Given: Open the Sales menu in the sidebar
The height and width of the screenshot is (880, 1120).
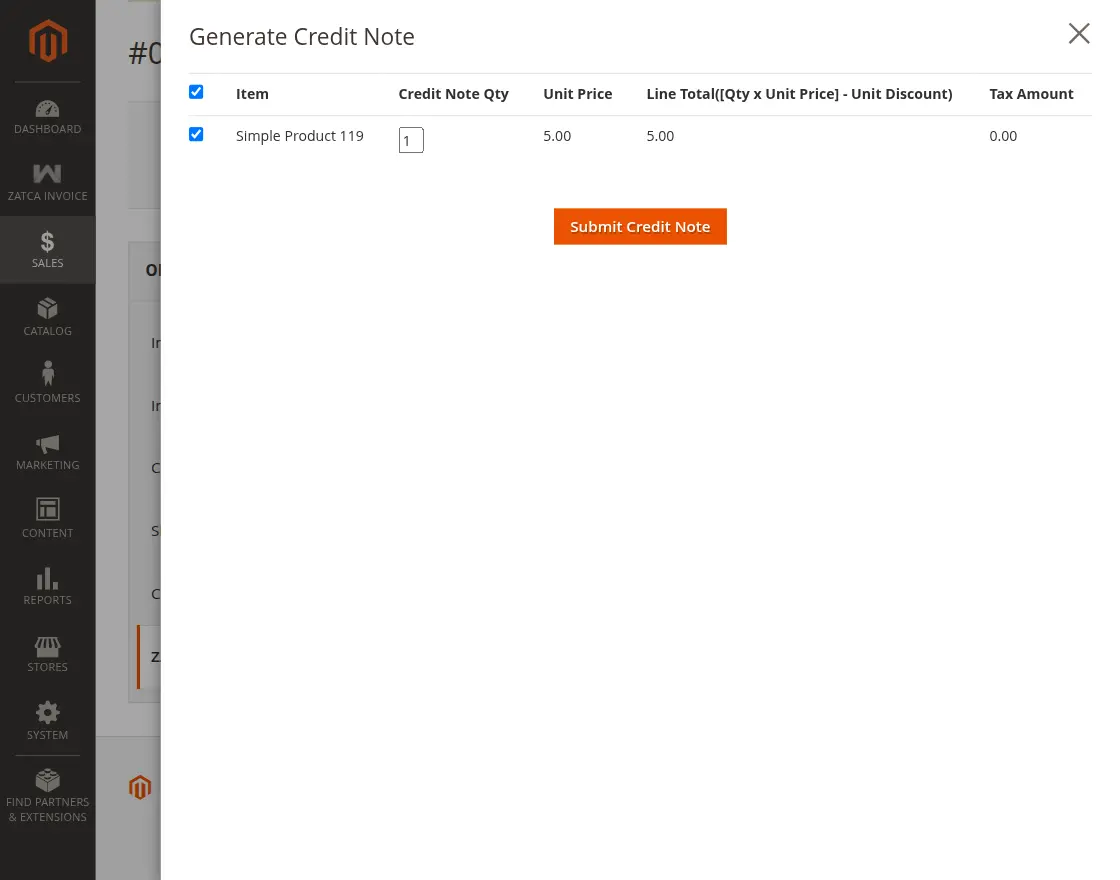Looking at the screenshot, I should point(47,249).
